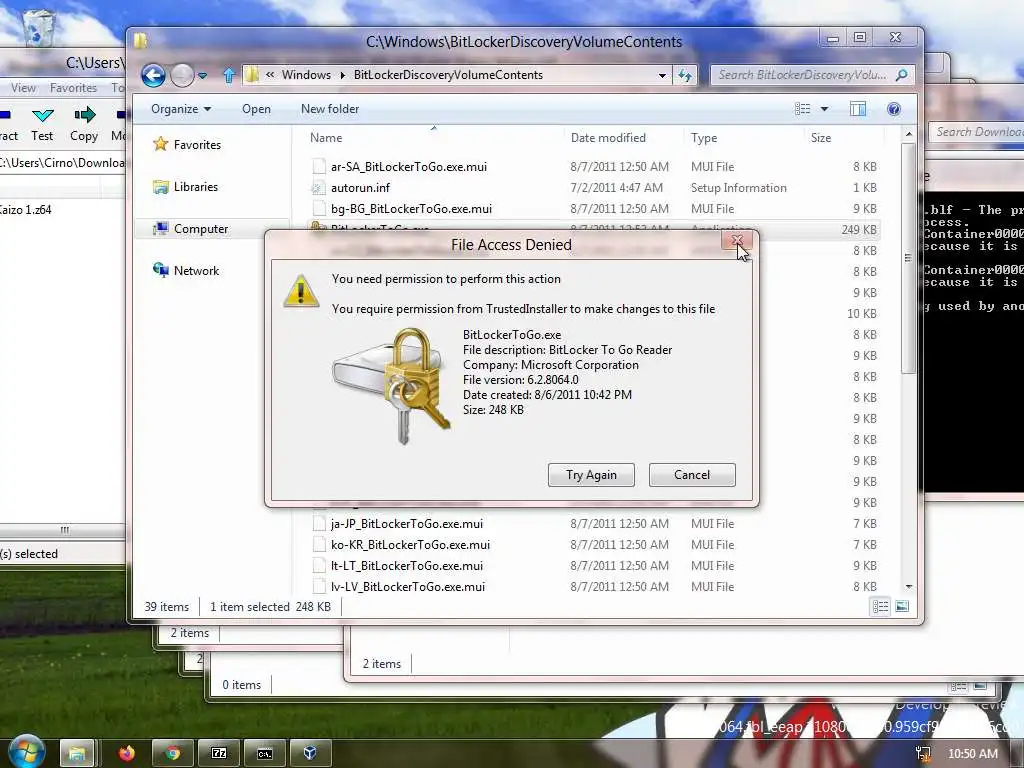Click File Explorer on the taskbar

click(77, 754)
